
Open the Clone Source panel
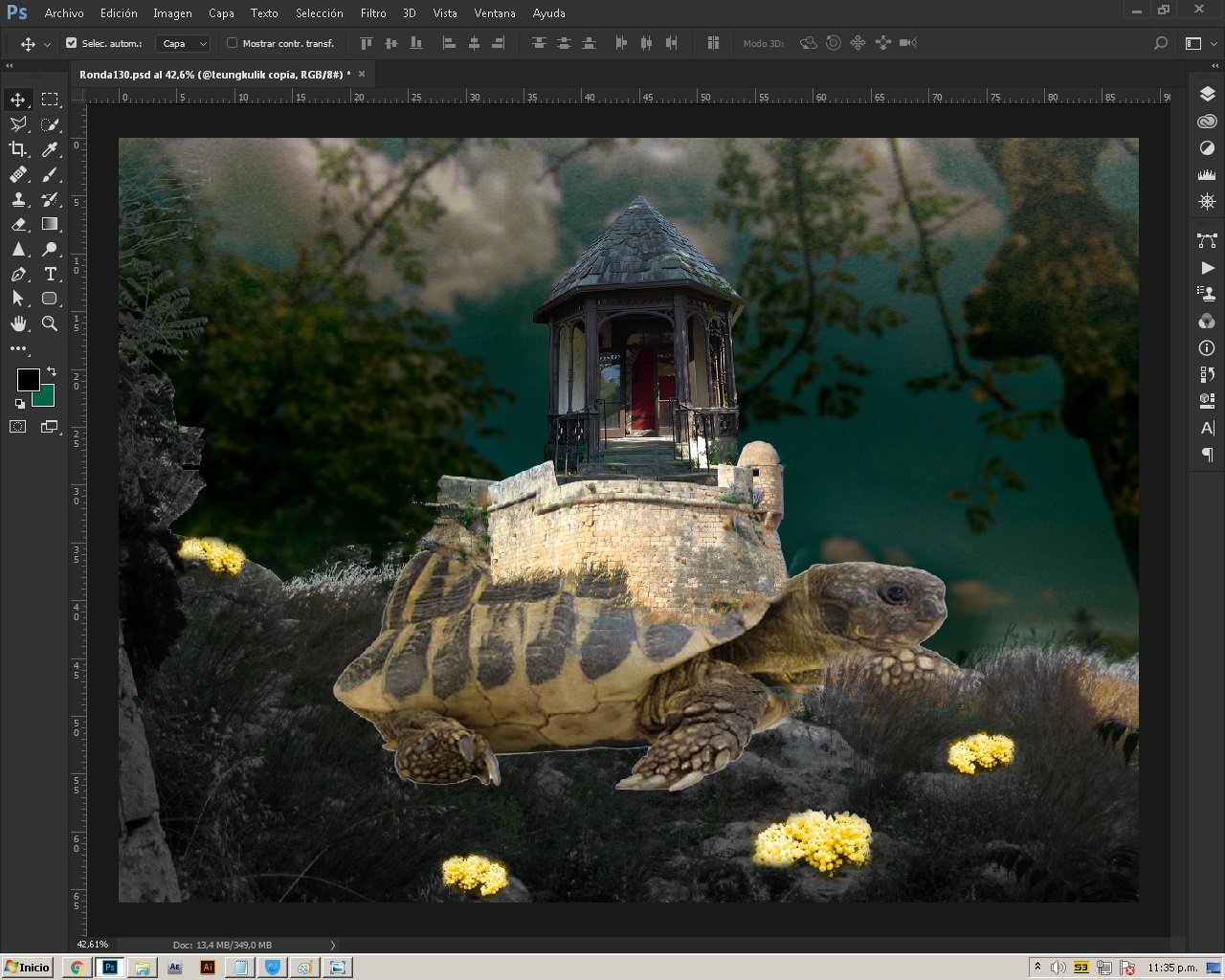click(1207, 295)
